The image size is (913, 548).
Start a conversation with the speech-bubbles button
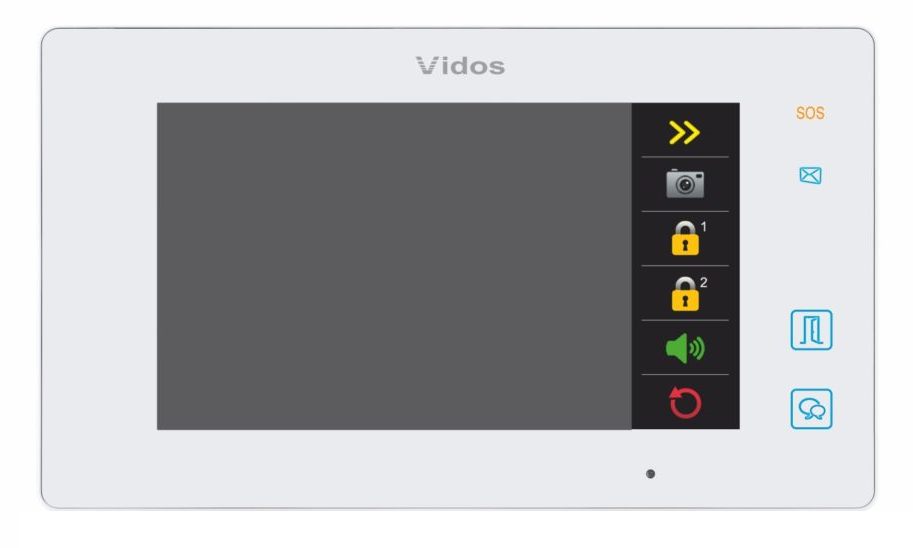pos(811,409)
